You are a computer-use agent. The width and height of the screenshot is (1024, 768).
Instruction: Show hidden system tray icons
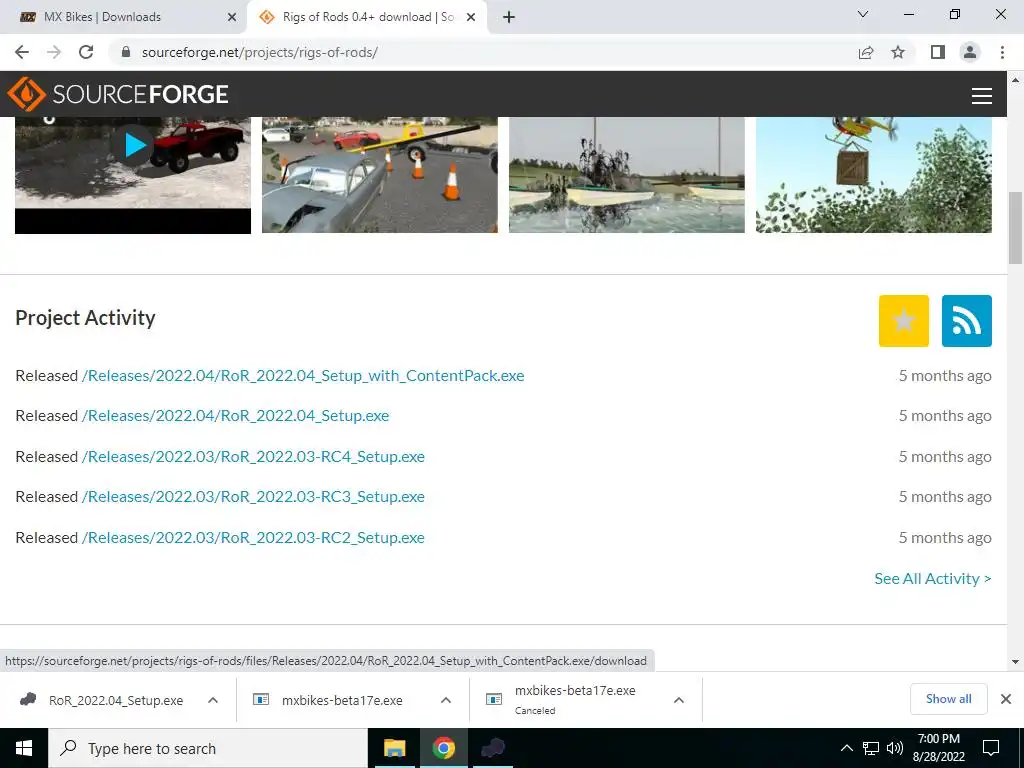[x=846, y=748]
